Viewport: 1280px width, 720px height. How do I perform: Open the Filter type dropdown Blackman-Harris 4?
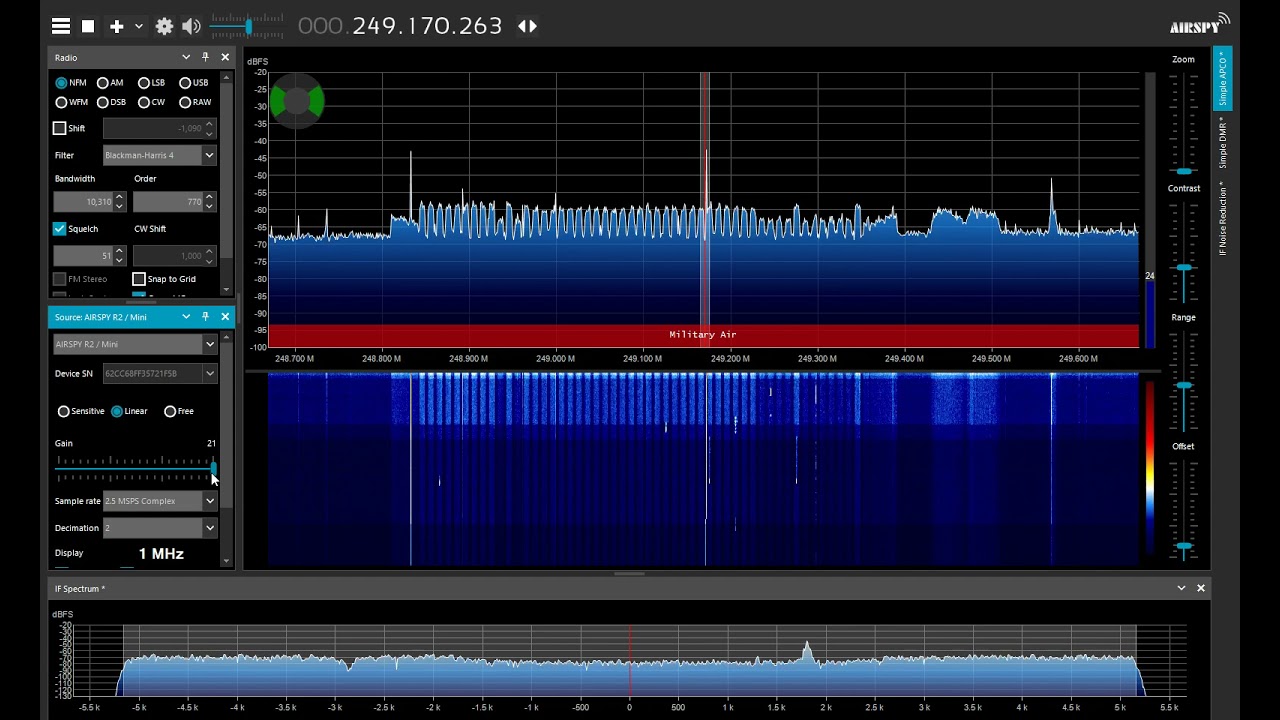tap(160, 155)
